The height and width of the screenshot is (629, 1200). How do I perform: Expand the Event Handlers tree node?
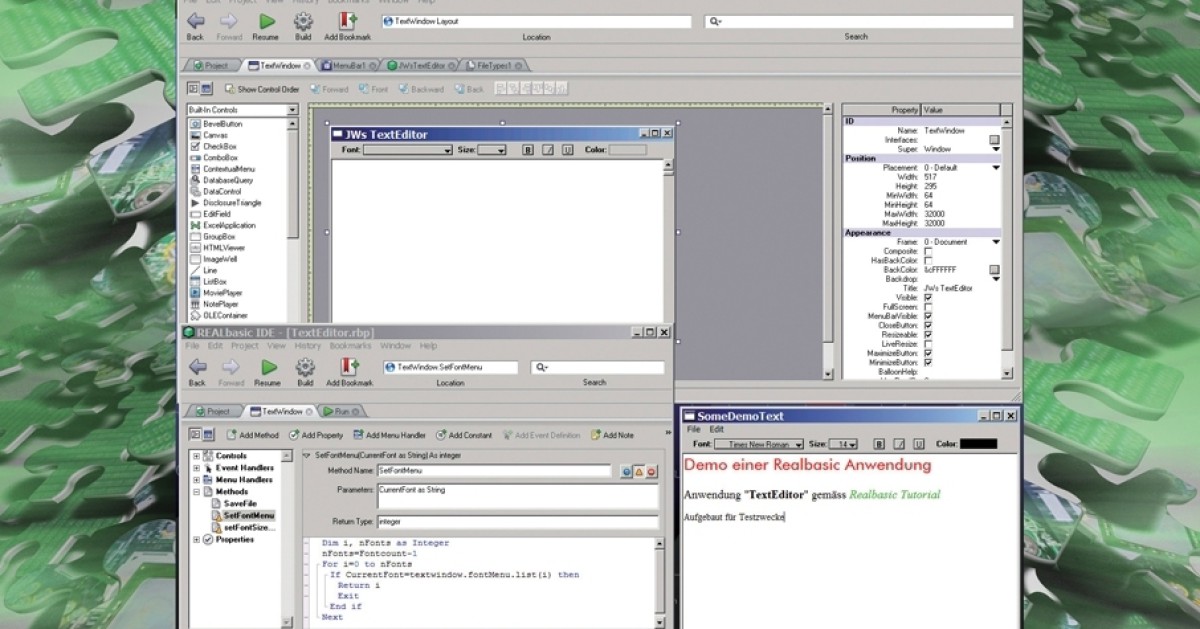pyautogui.click(x=196, y=468)
